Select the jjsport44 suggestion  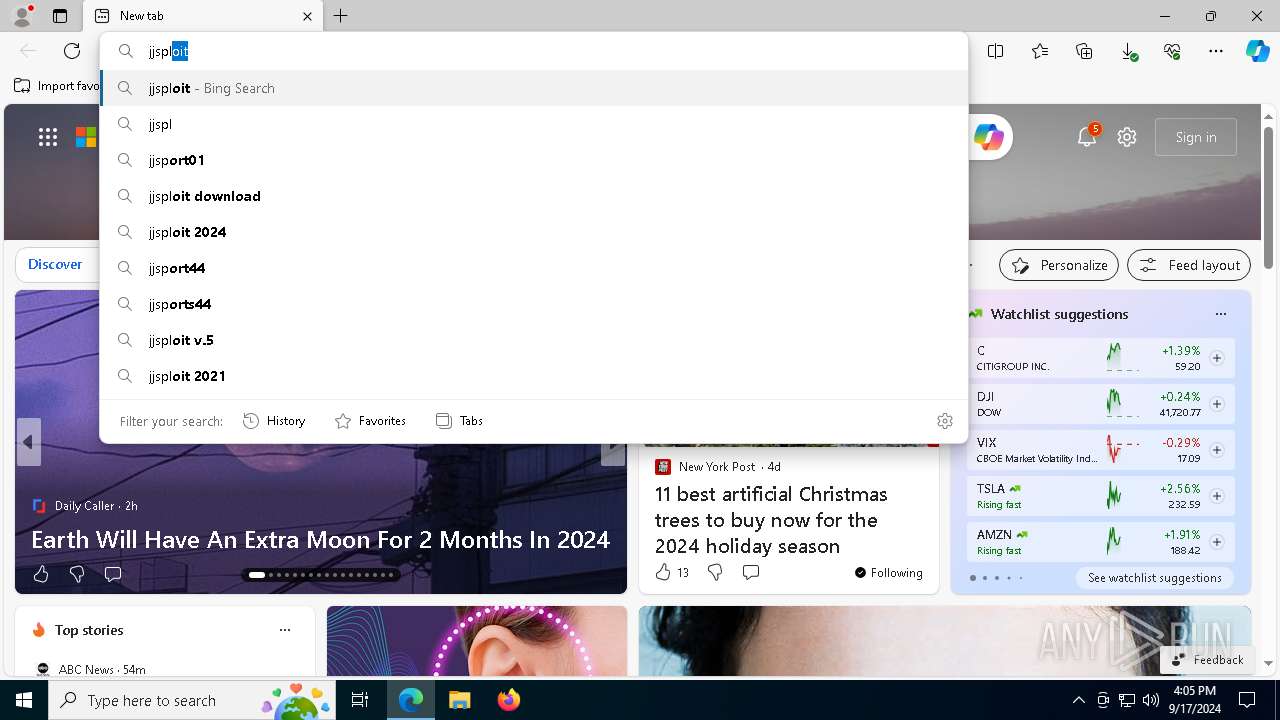534,268
